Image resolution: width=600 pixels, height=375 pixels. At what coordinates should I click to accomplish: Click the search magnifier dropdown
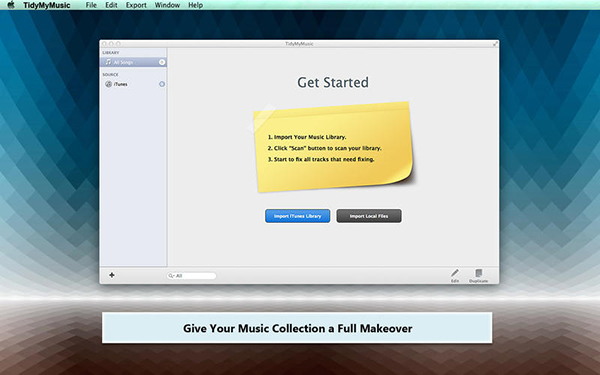pos(171,276)
